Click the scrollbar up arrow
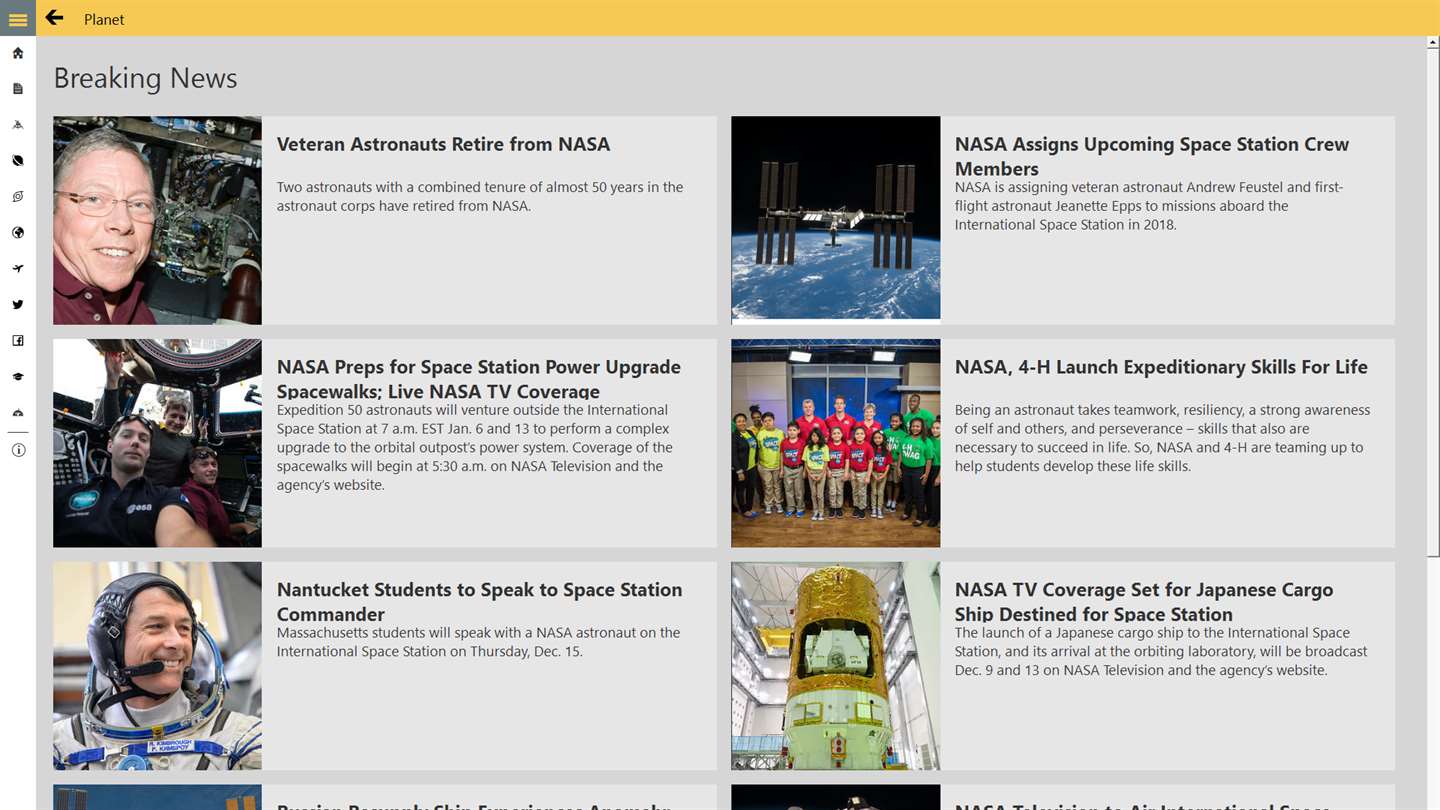Image resolution: width=1440 pixels, height=810 pixels. [x=1433, y=42]
